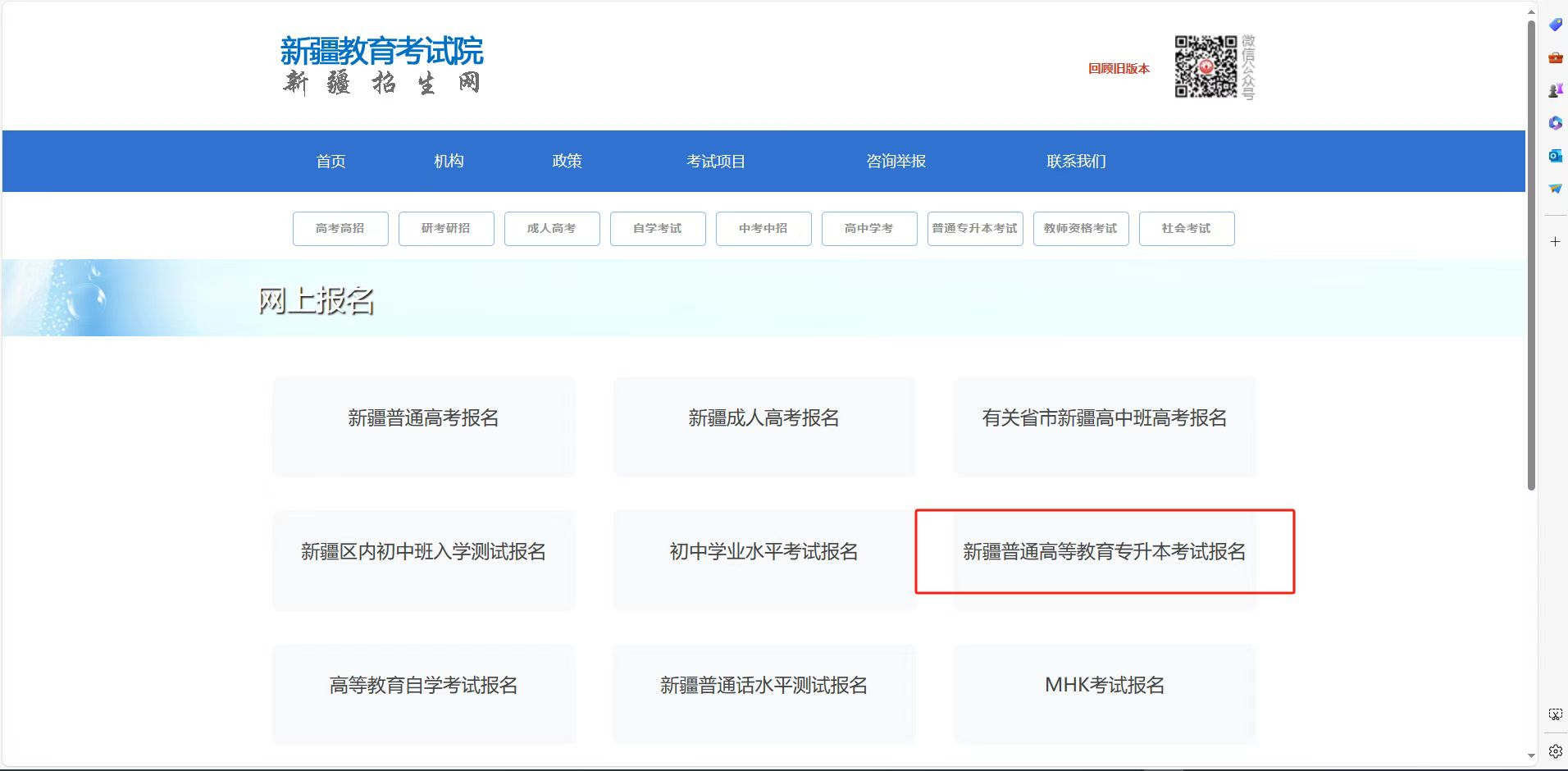Screen dimensions: 1568x771
Task: Click the scrollbar down arrow
Action: tap(1531, 755)
